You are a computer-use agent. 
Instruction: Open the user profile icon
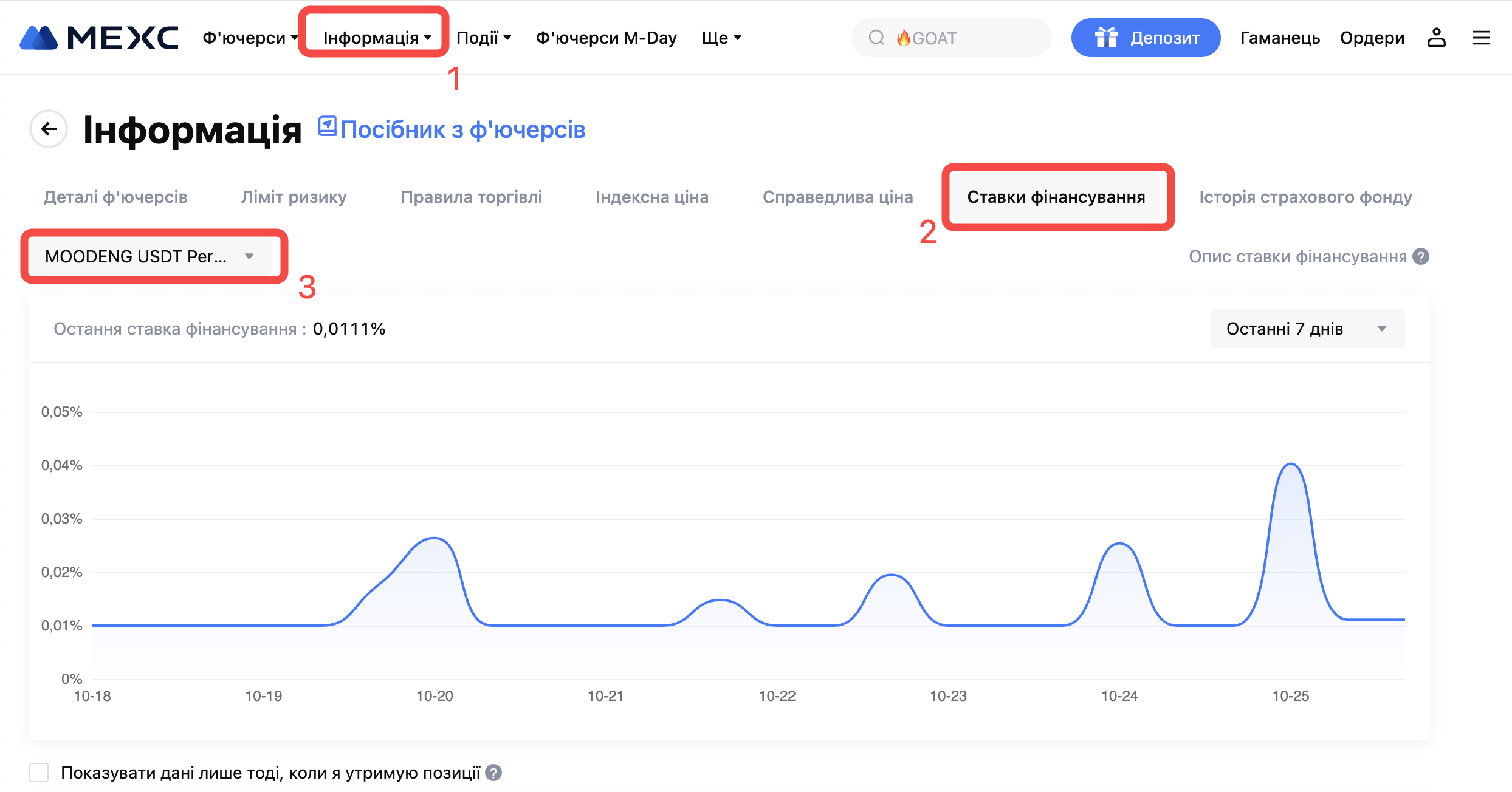1436,38
